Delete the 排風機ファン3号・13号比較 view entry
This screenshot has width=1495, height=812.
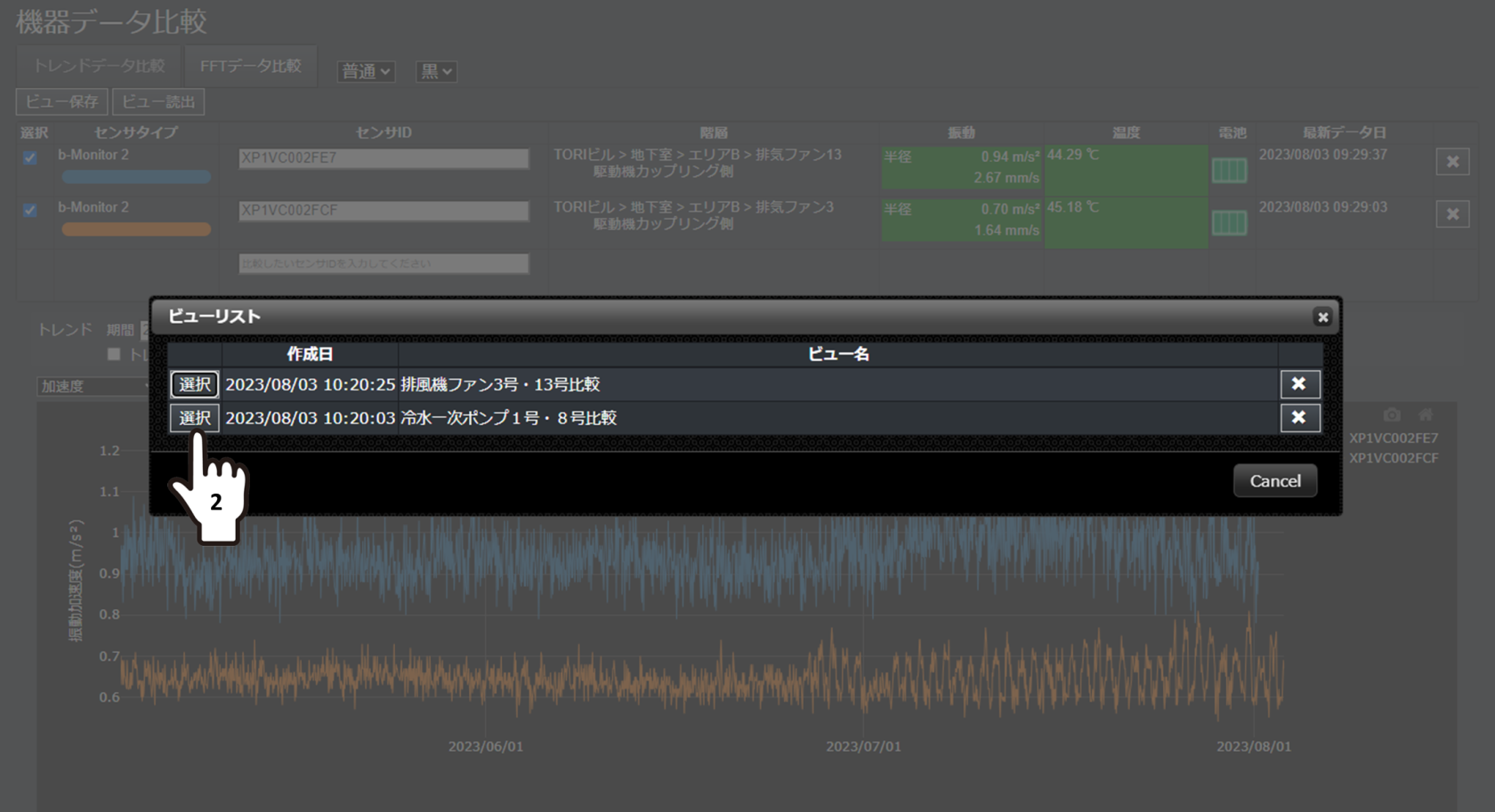point(1299,384)
